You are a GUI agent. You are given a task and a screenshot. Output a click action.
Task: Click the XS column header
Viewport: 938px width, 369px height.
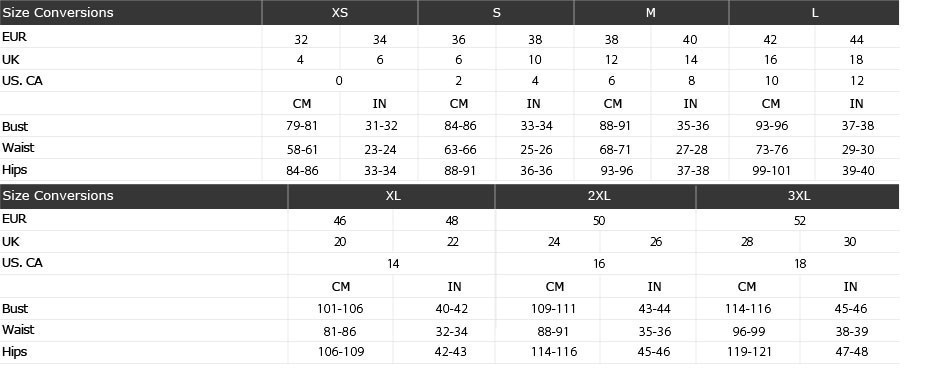click(x=340, y=13)
